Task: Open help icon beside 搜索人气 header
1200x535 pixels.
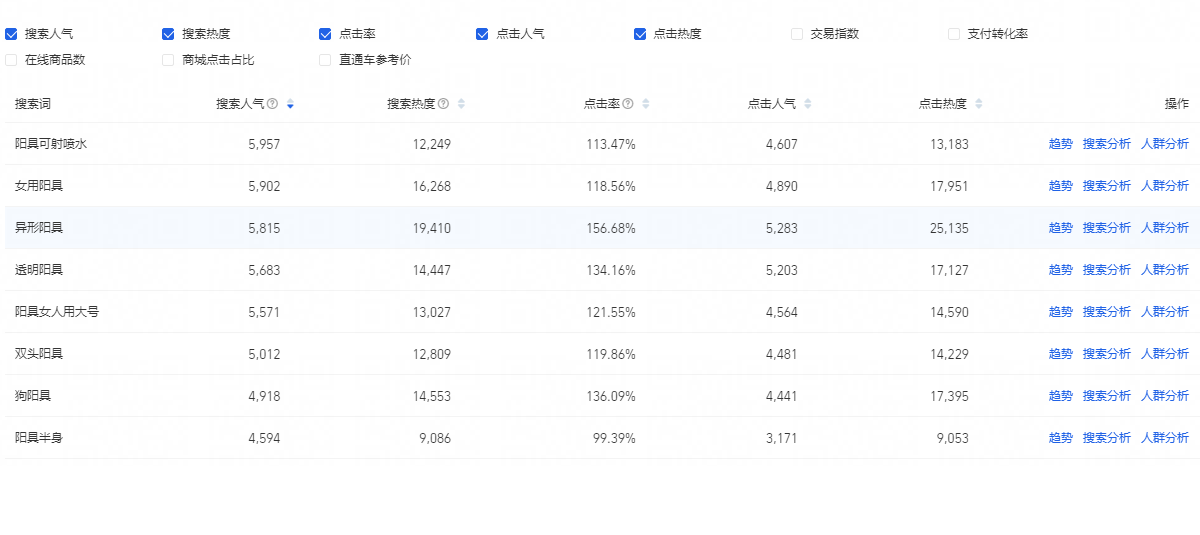Action: click(x=272, y=104)
